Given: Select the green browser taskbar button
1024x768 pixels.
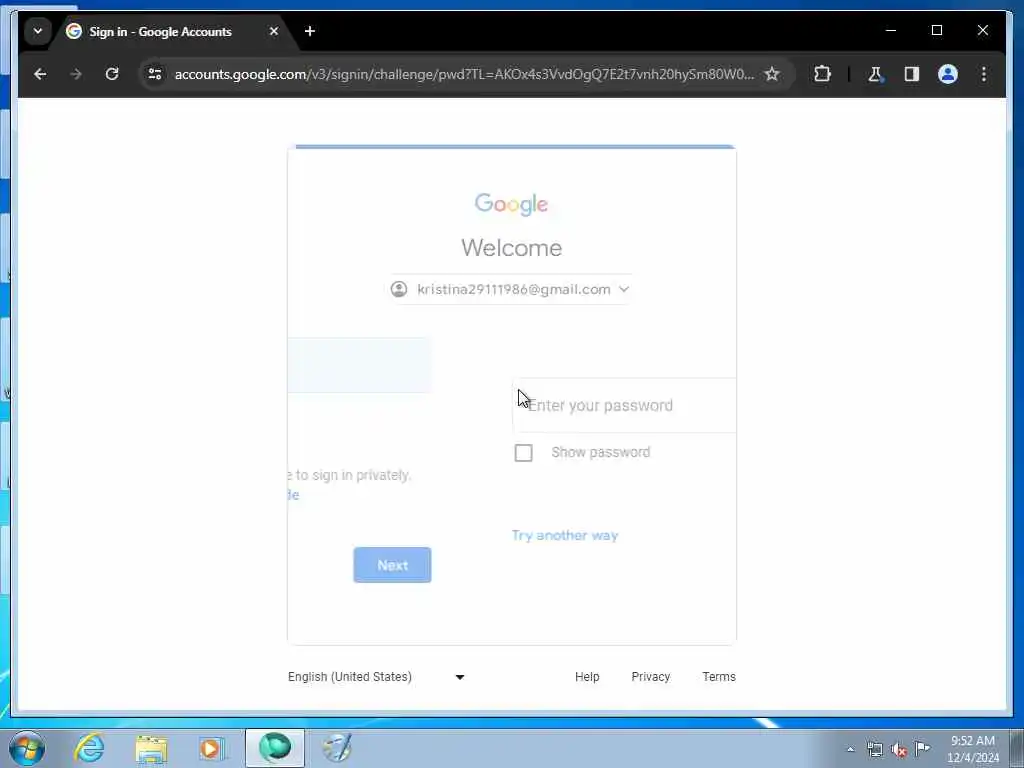Looking at the screenshot, I should tap(275, 748).
